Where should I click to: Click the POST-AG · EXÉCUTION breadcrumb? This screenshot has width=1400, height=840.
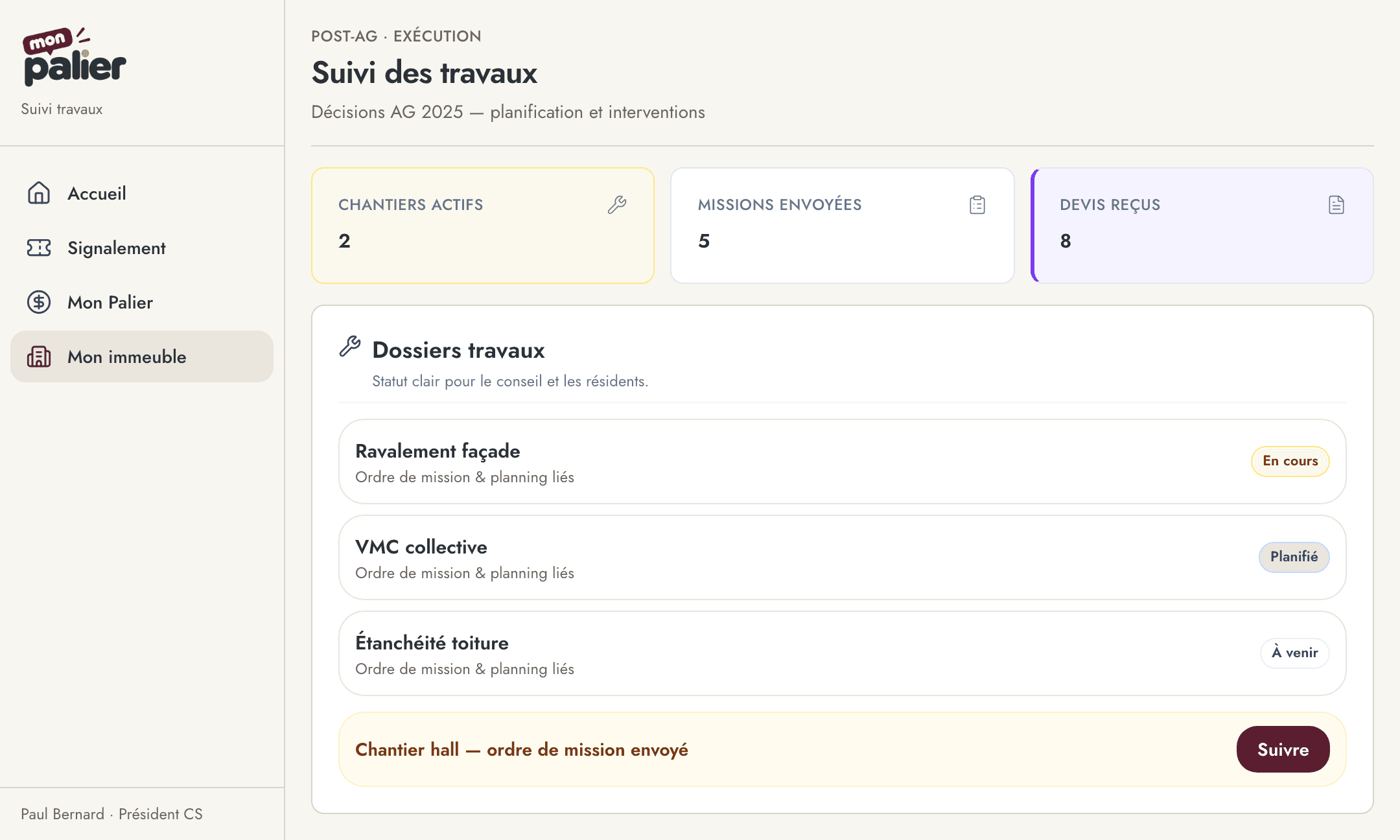396,36
